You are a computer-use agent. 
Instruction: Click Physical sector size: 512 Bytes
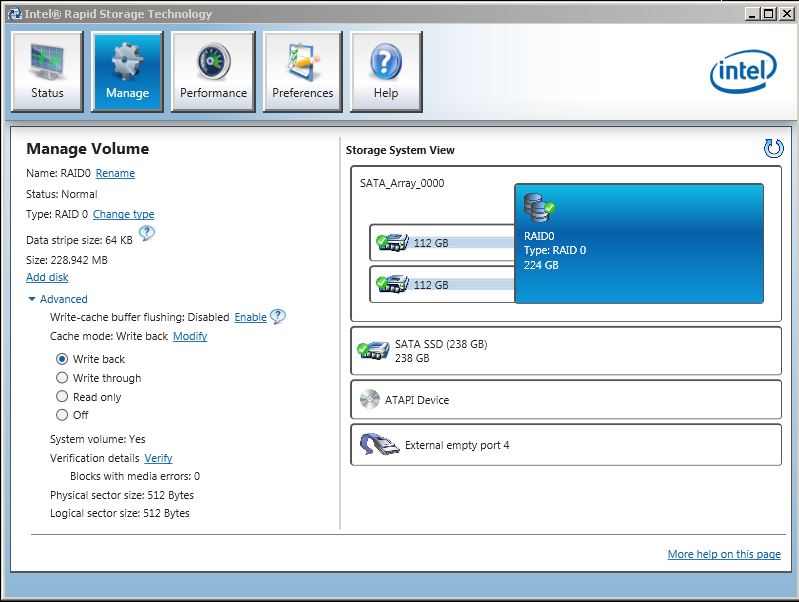pos(122,495)
